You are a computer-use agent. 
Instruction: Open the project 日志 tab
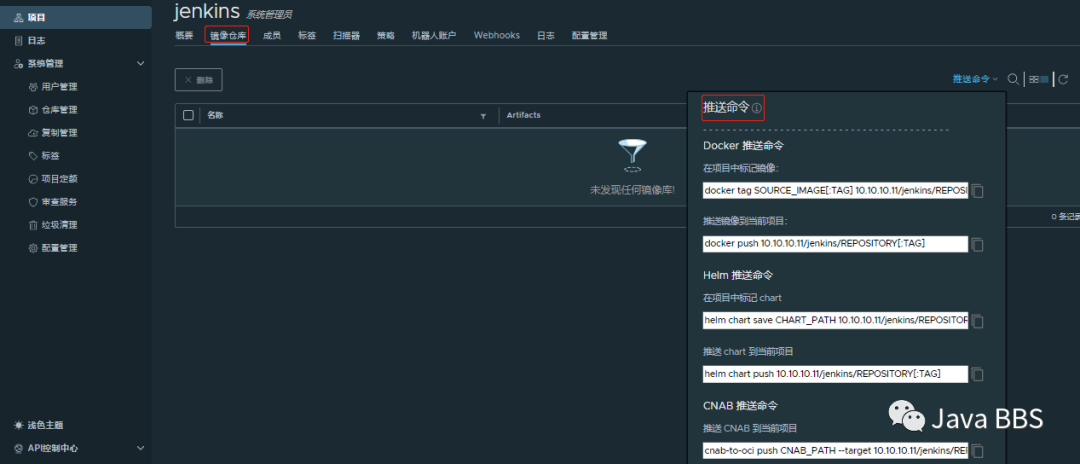(546, 36)
